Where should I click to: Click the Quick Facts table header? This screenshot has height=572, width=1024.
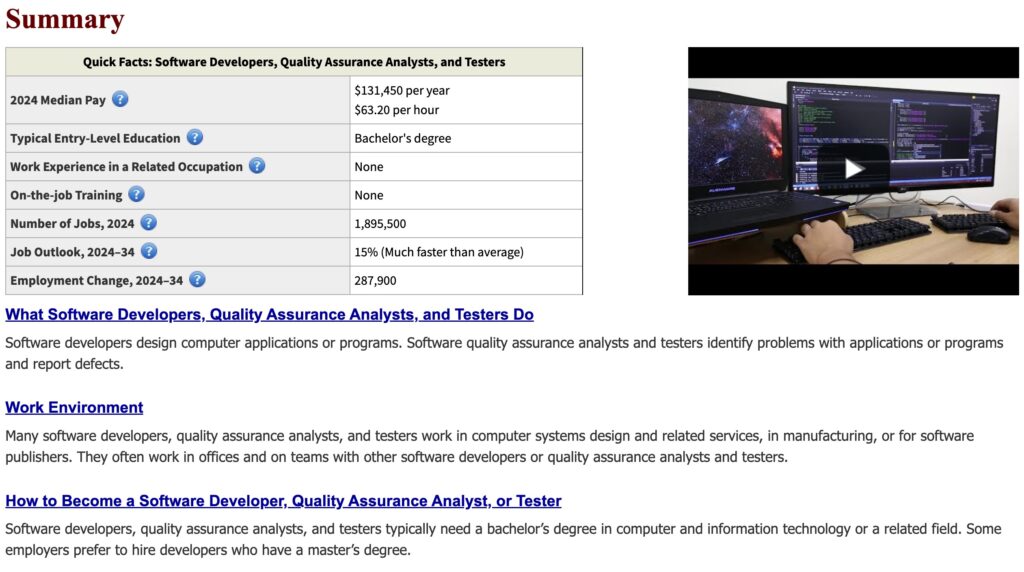(x=294, y=62)
